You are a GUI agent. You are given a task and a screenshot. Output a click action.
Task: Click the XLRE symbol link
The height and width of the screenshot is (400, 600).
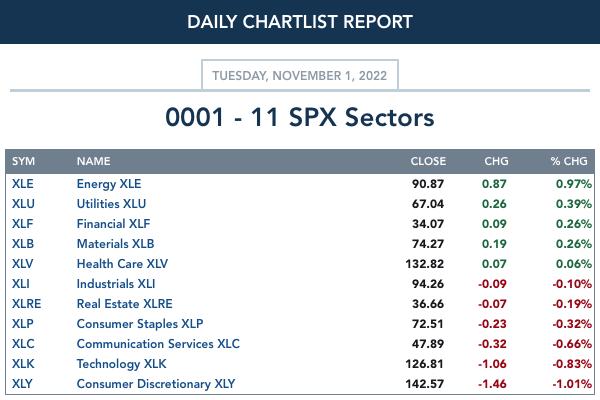(26, 304)
